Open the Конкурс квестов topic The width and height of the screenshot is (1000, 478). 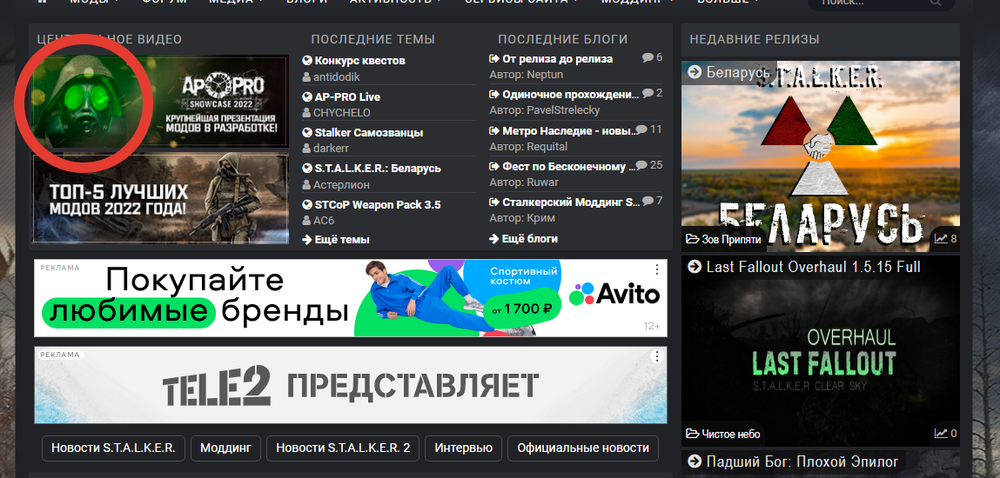click(x=360, y=61)
